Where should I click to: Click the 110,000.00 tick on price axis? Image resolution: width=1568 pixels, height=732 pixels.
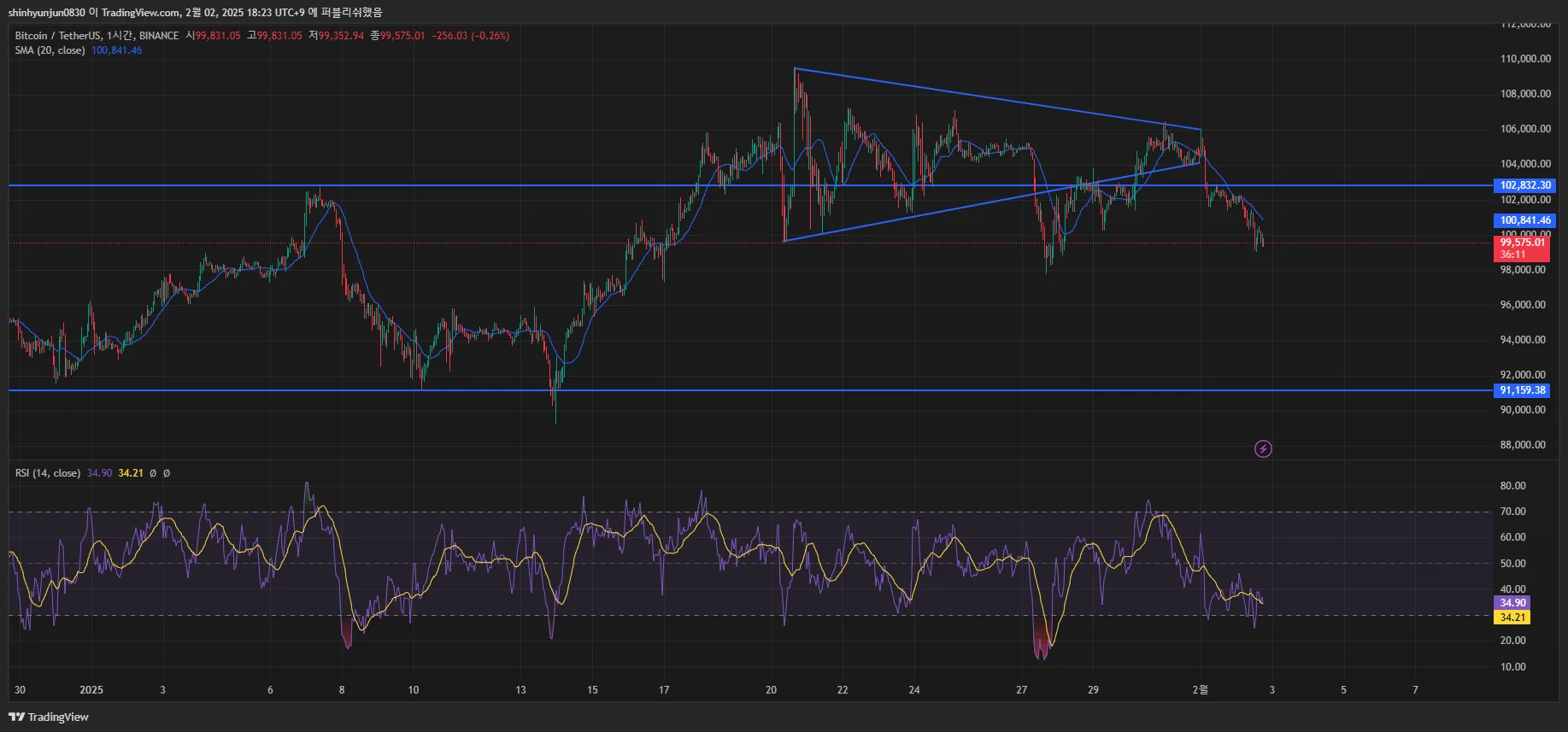click(1525, 59)
